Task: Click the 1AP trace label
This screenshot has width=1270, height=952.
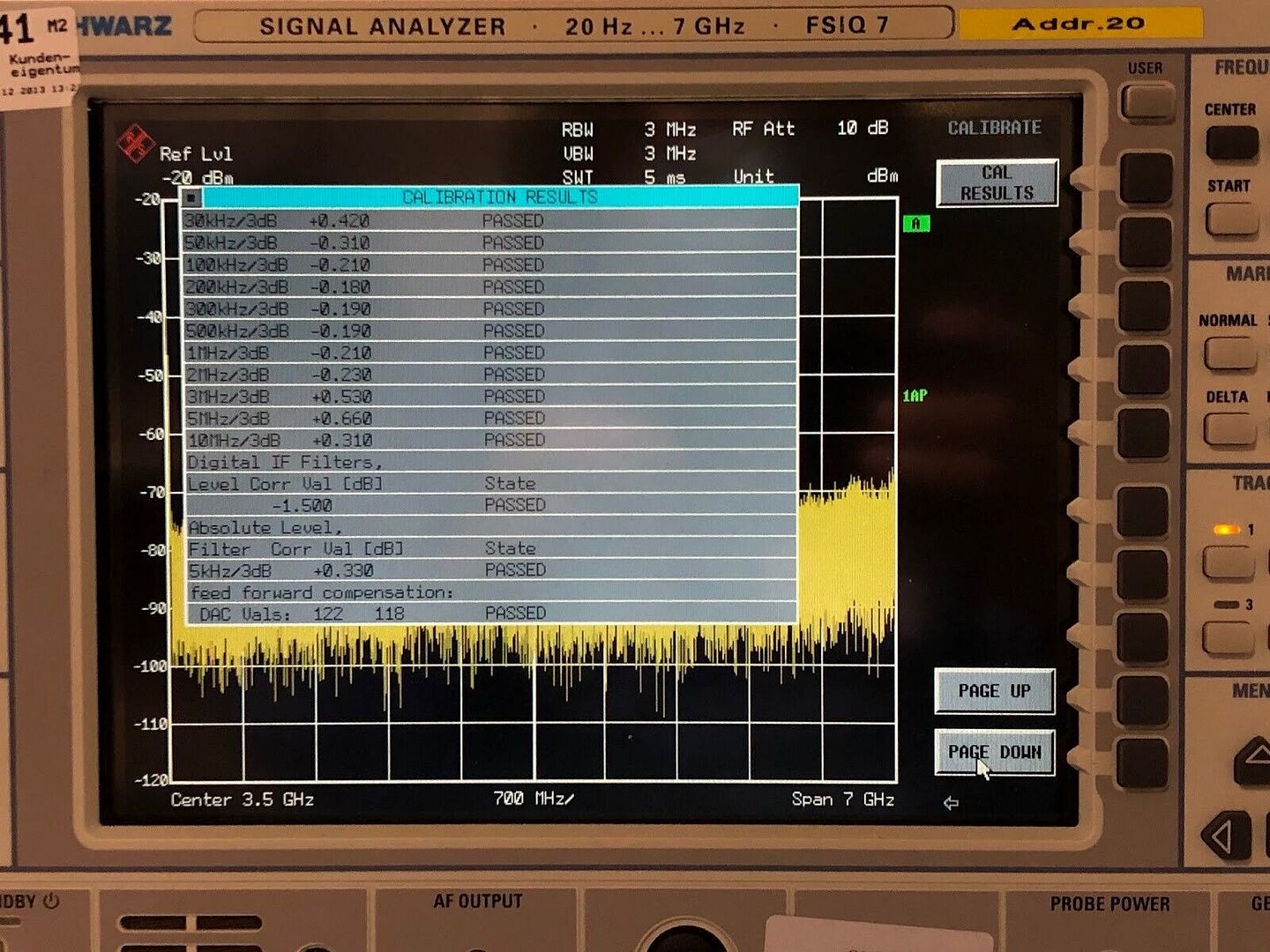Action: click(915, 396)
